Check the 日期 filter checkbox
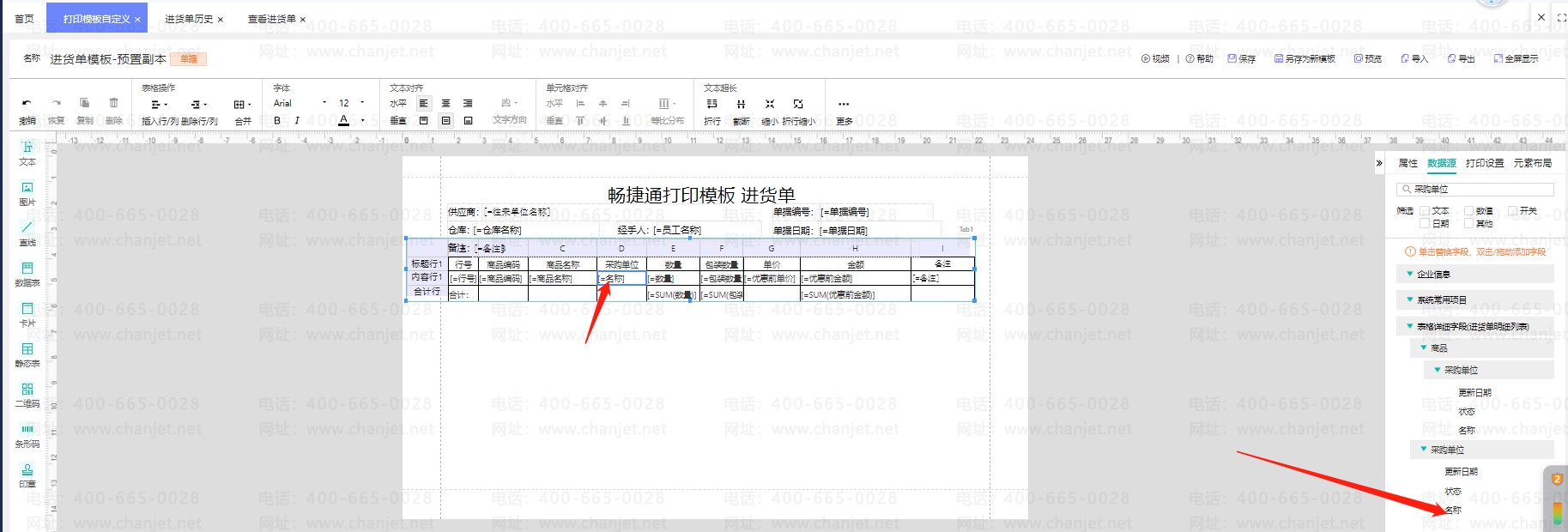This screenshot has height=532, width=1568. coord(1425,223)
